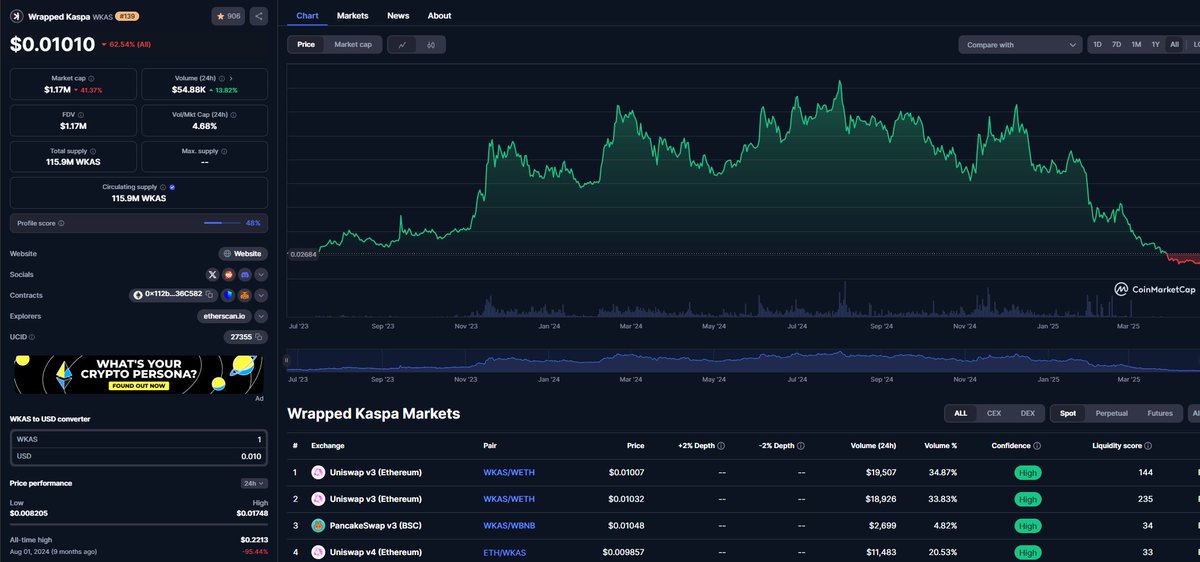The width and height of the screenshot is (1200, 562).
Task: Set chart range to All
Action: pyautogui.click(x=1174, y=44)
